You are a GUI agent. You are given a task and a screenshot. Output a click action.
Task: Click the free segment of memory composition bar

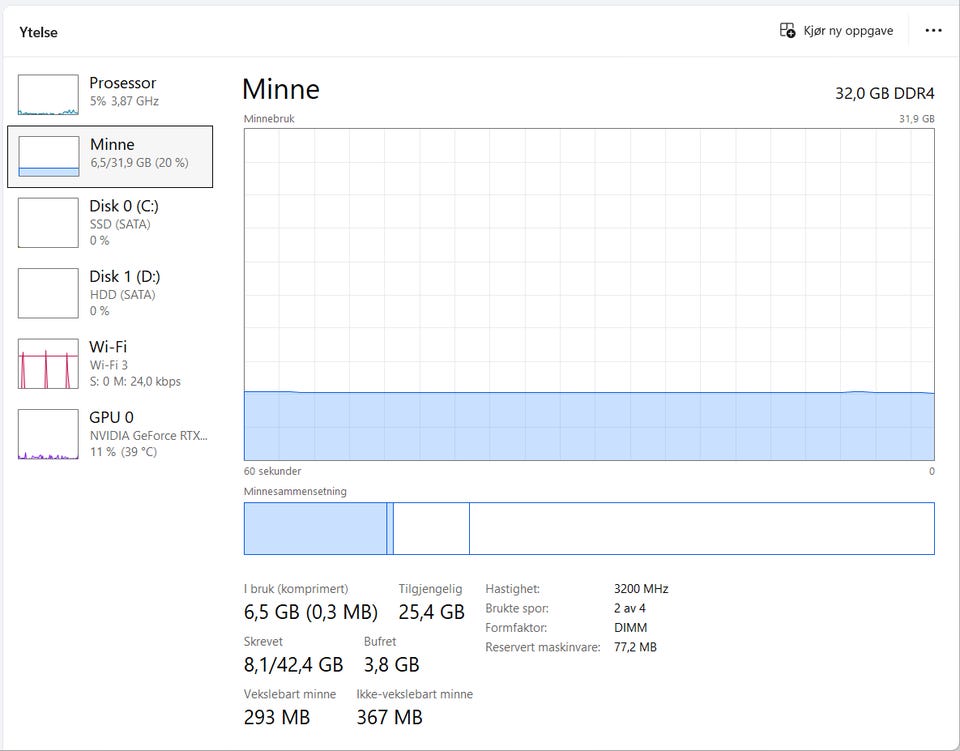(702, 529)
